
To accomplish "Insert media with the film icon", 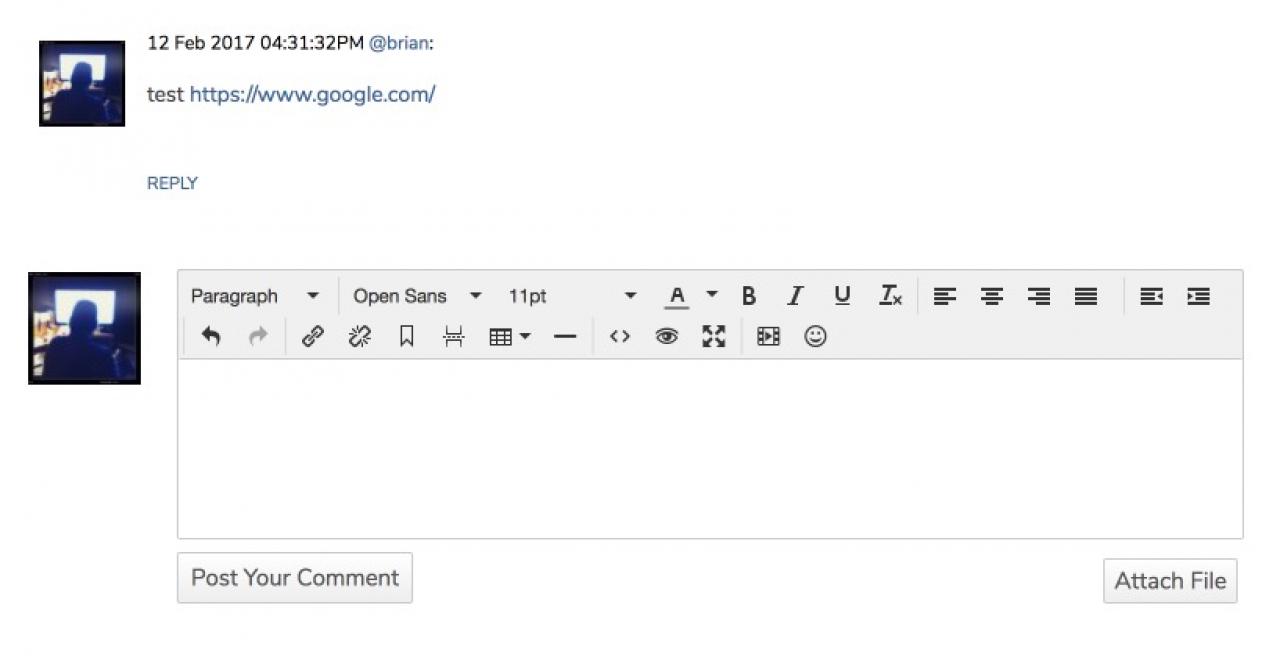I will pyautogui.click(x=768, y=337).
